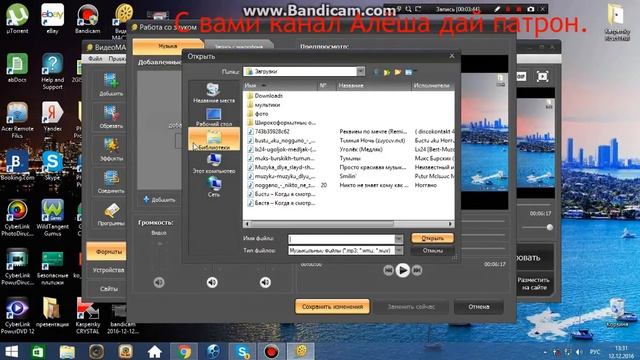Select Этот компьютер in Open dialog sidebar
The height and width of the screenshot is (360, 640).
click(x=214, y=163)
